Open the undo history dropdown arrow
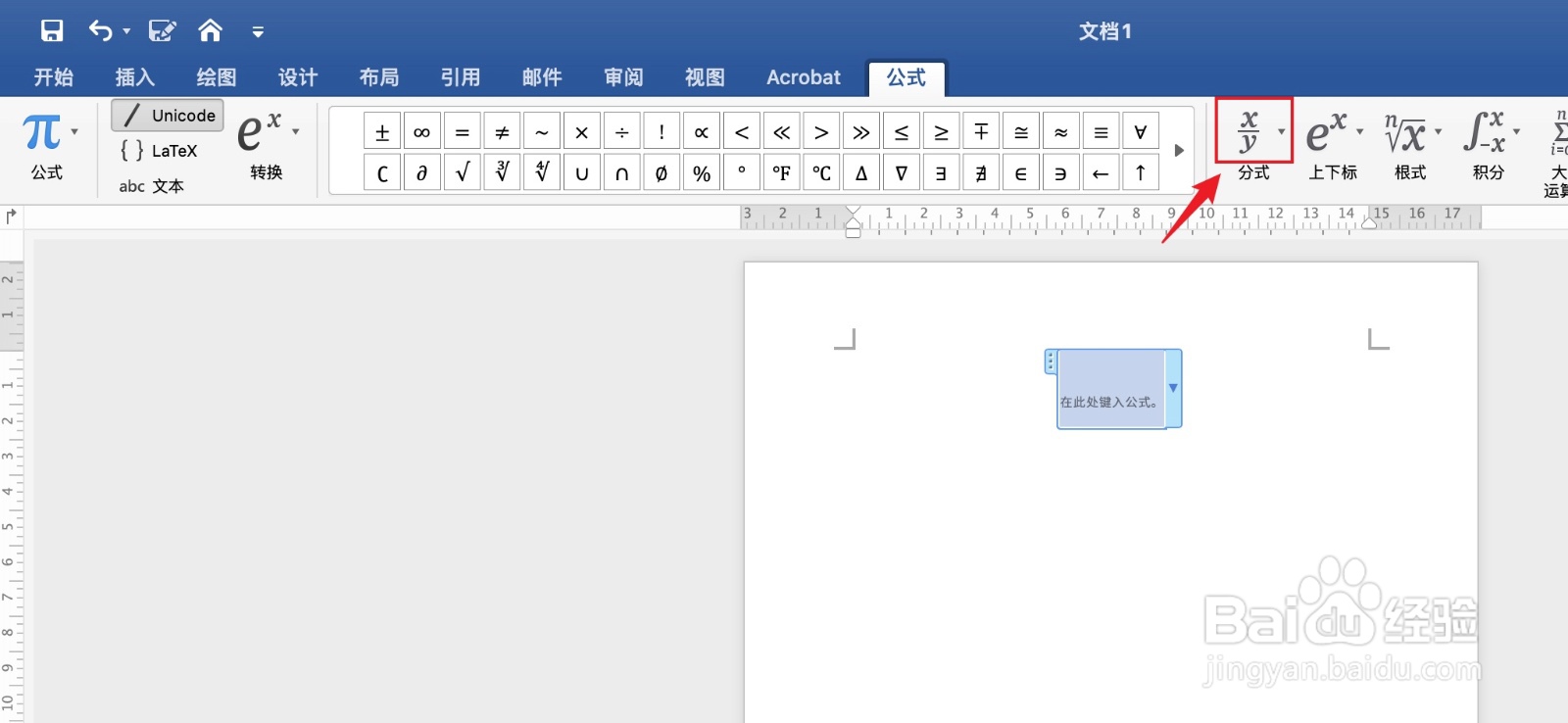Screen dimensions: 1568x723 pos(126,31)
